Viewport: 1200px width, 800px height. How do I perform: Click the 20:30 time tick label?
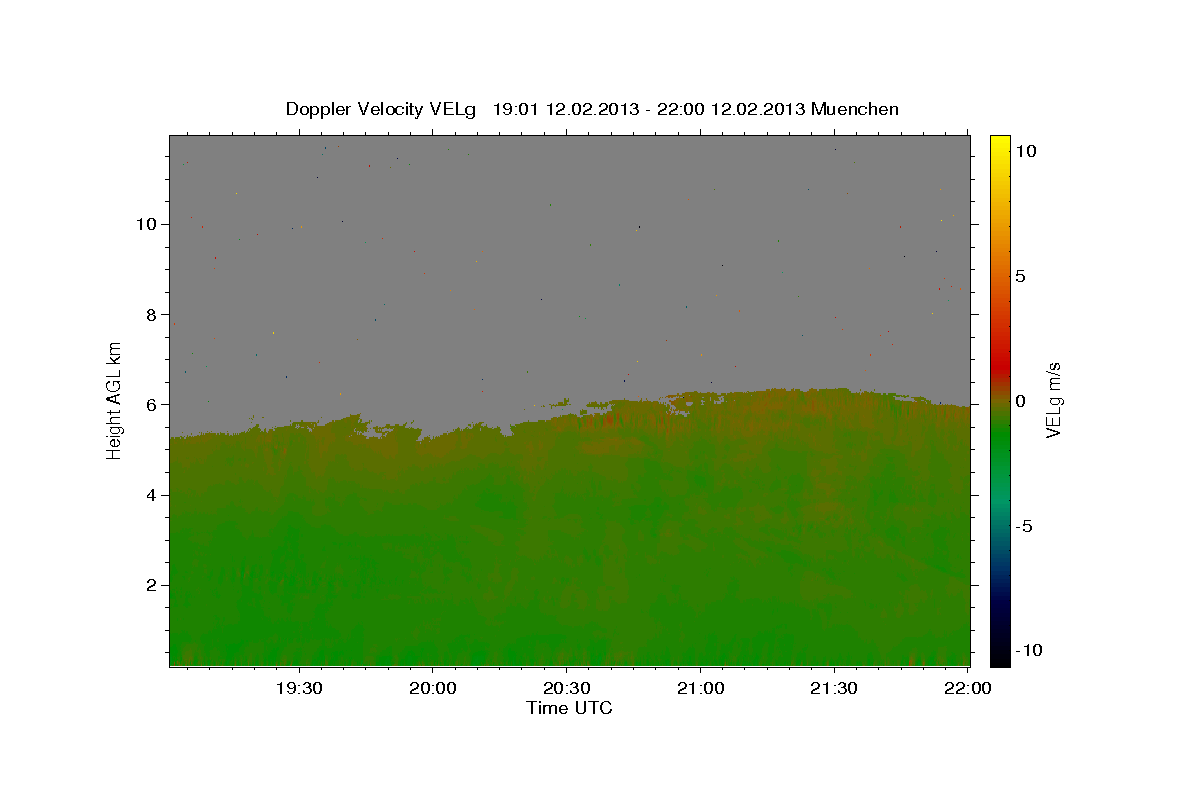(x=566, y=688)
